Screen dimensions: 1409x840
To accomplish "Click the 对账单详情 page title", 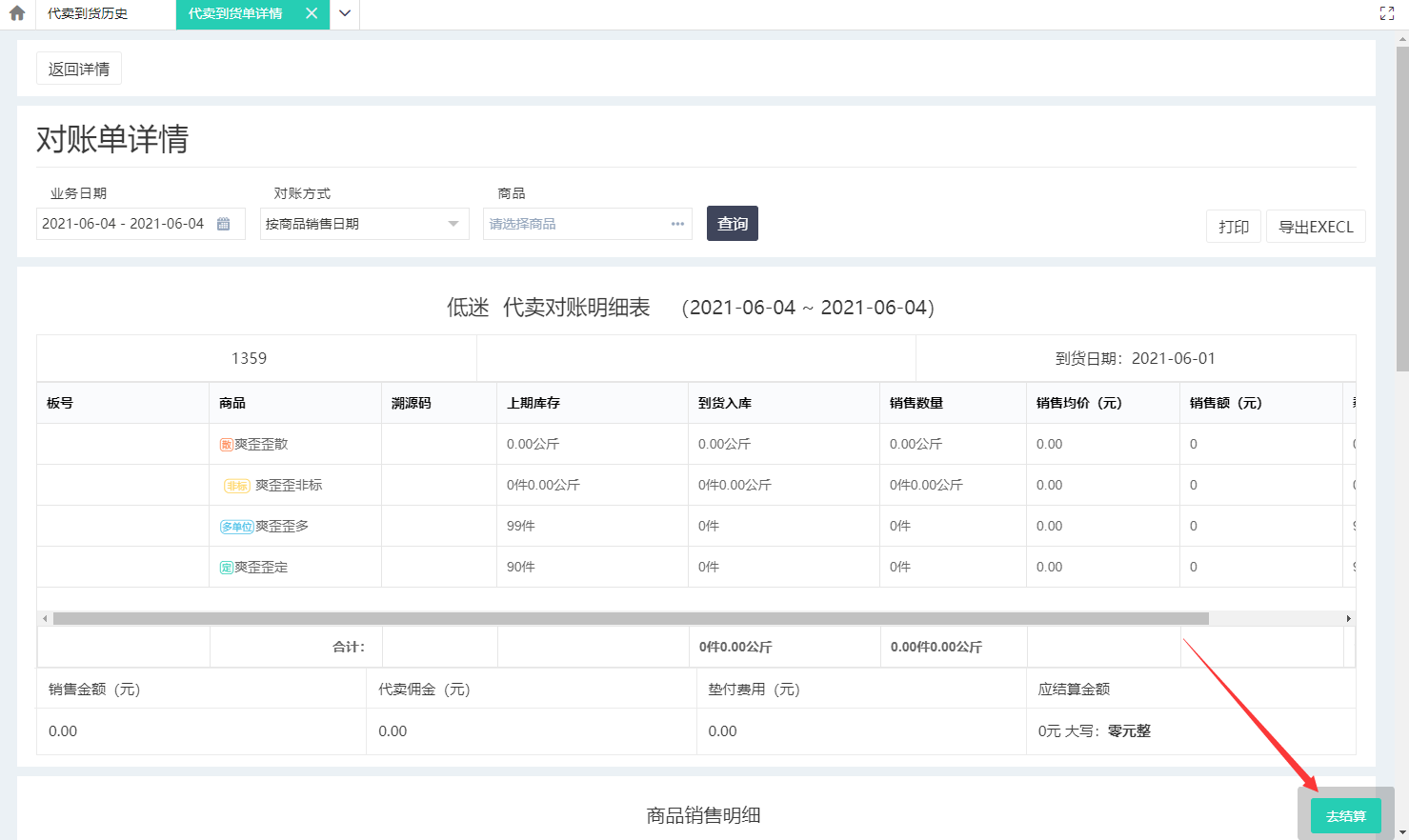I will point(112,139).
